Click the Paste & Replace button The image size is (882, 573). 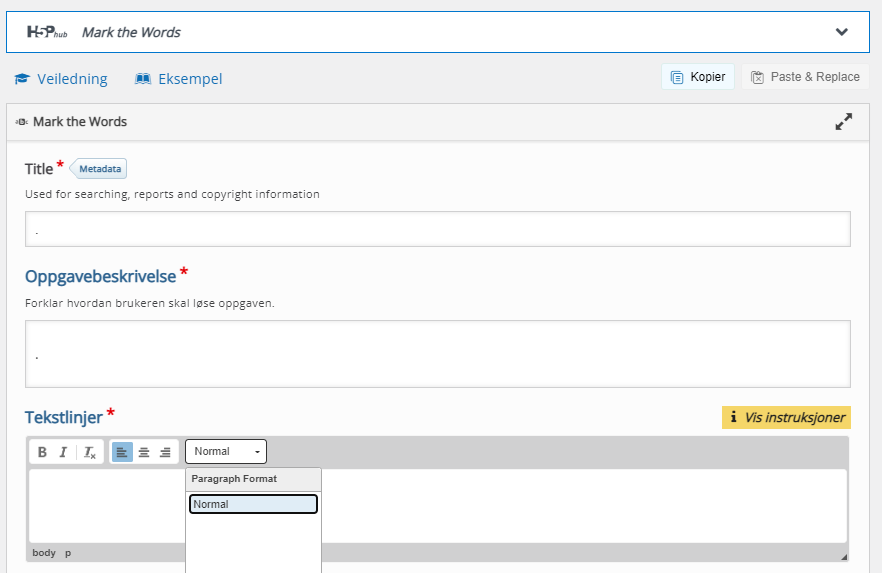tap(805, 76)
